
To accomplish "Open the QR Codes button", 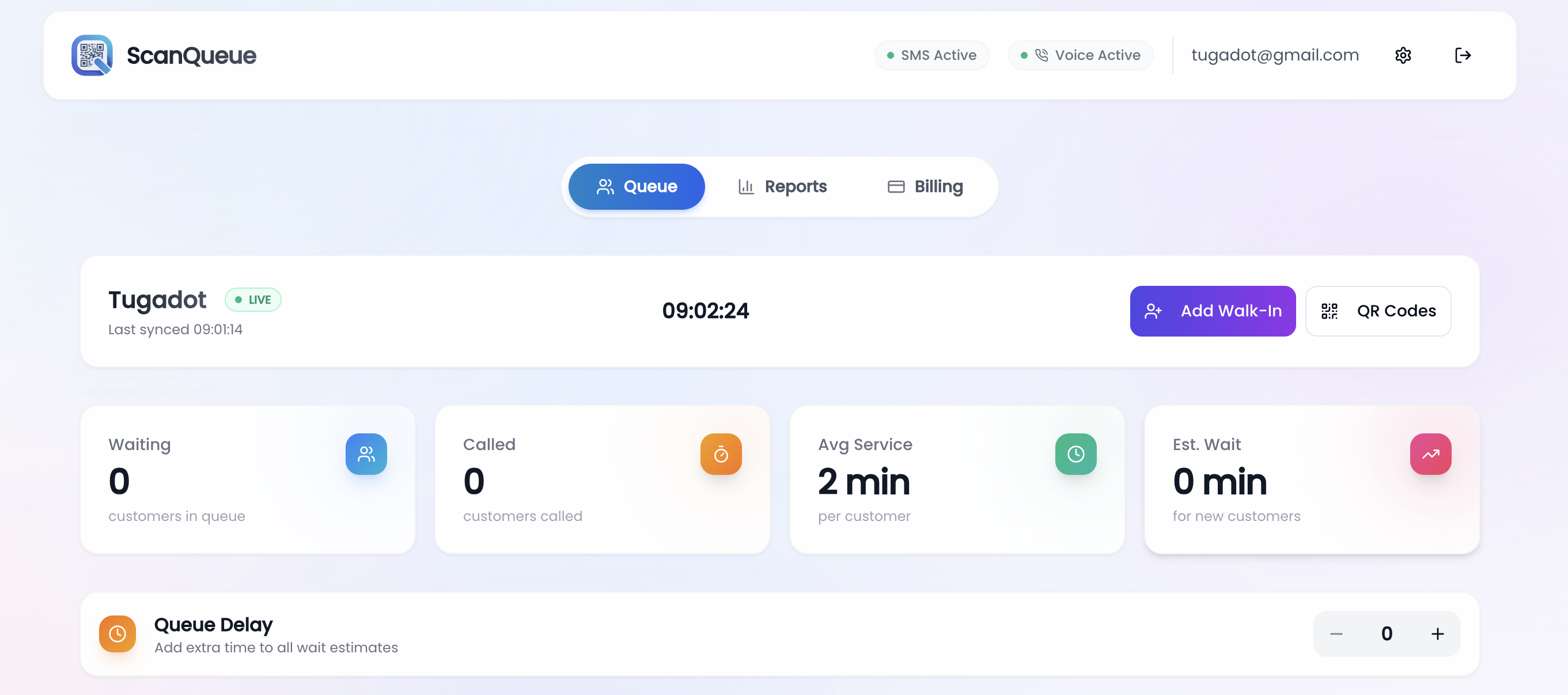I will (x=1377, y=311).
